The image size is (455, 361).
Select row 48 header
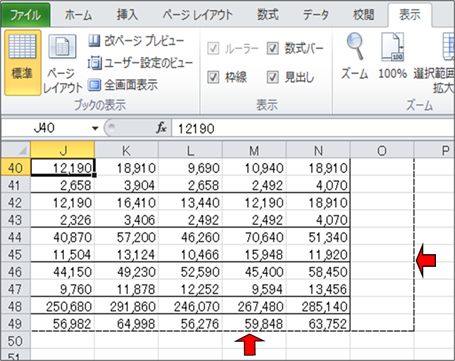click(16, 306)
